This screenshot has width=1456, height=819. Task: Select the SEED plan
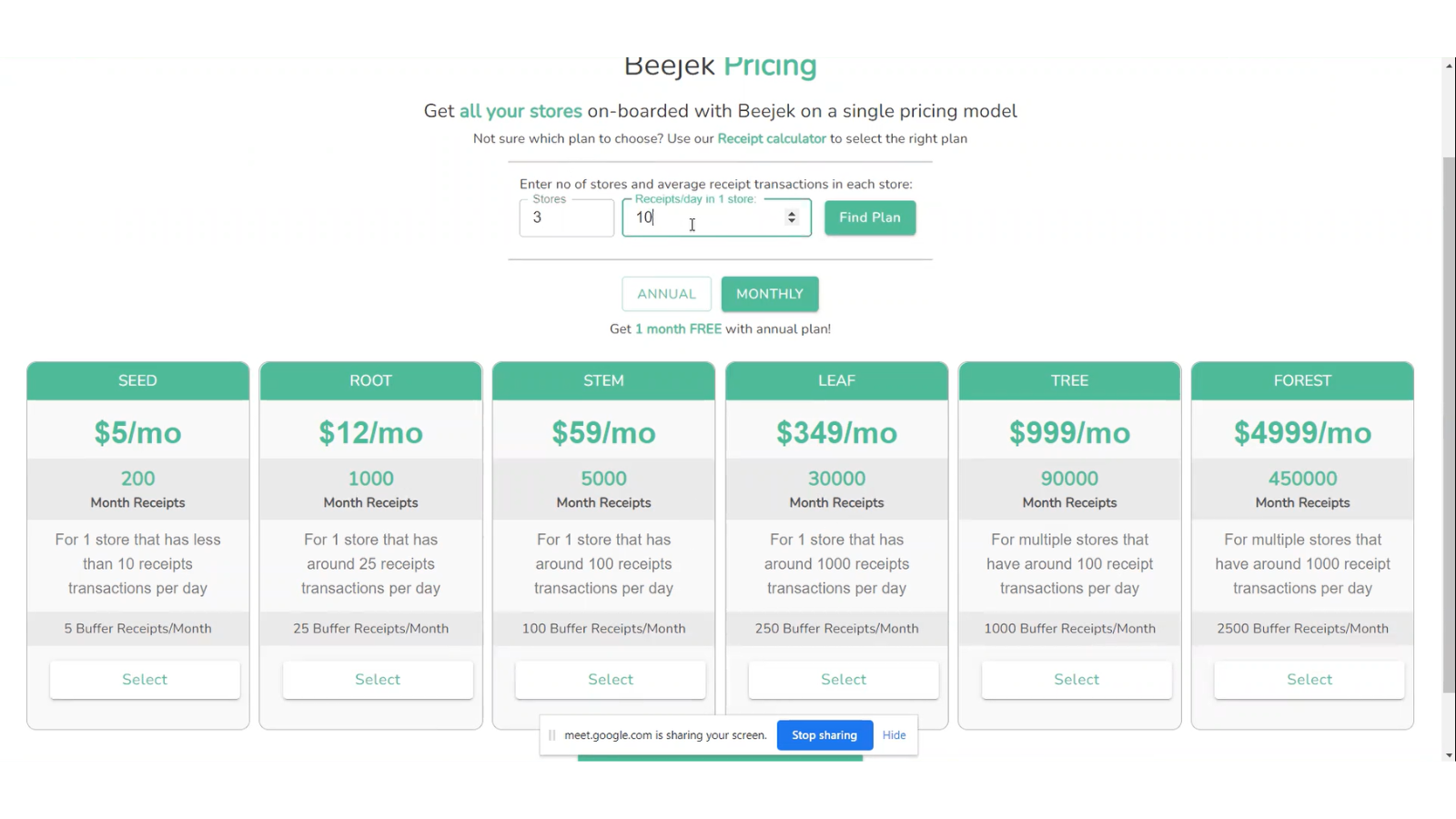[x=144, y=679]
